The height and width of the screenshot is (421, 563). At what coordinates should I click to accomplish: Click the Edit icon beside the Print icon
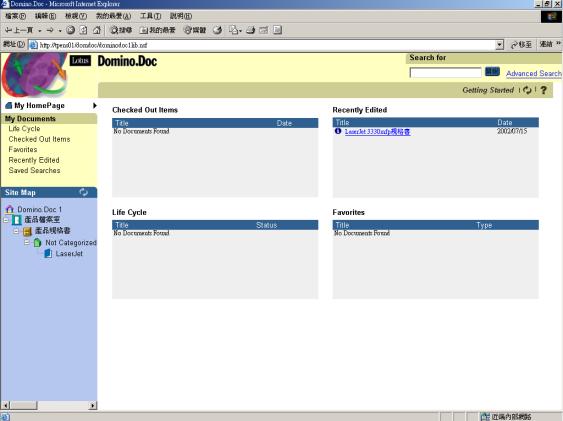(x=264, y=30)
